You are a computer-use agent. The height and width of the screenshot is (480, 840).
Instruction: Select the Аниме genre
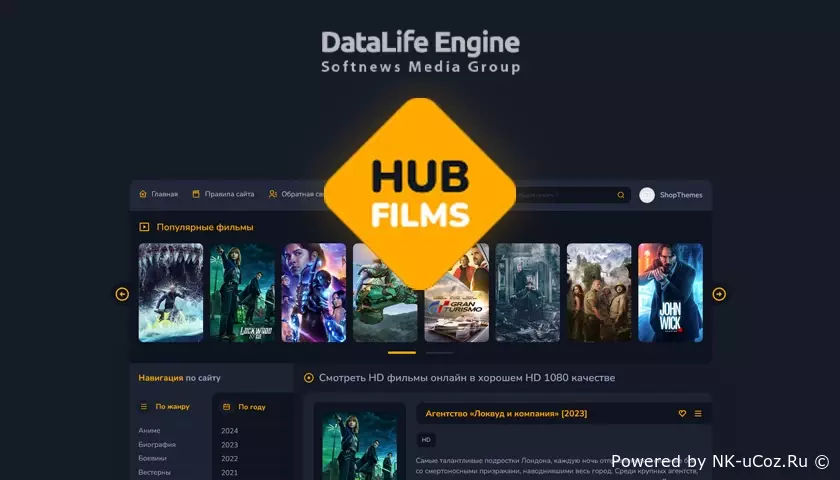[x=149, y=431]
